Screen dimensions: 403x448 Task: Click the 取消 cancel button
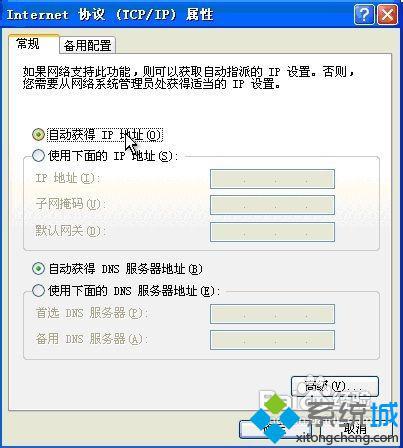click(x=355, y=429)
